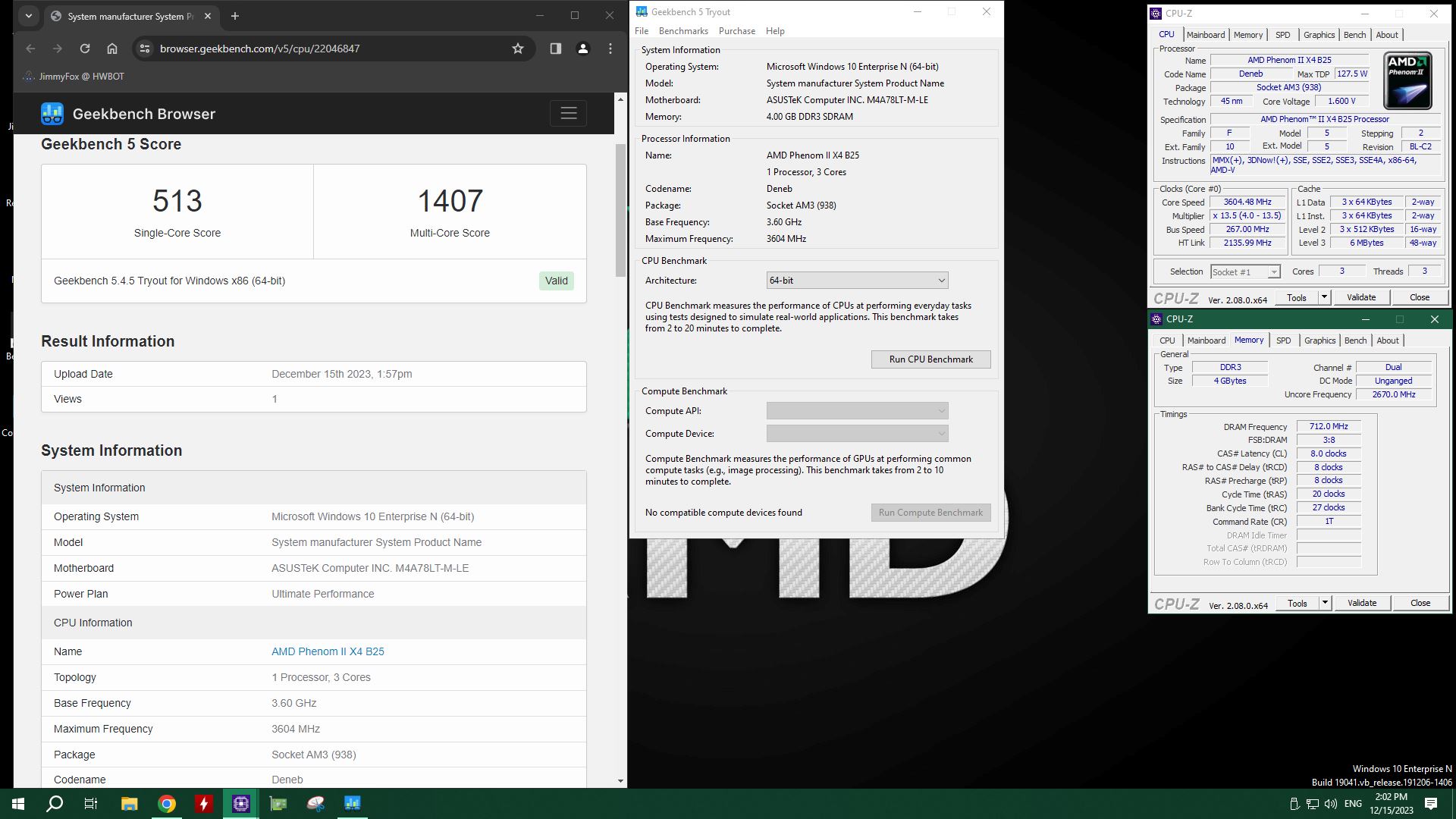Click Validate in upper CPU-Z window
The height and width of the screenshot is (819, 1456).
pos(1360,297)
